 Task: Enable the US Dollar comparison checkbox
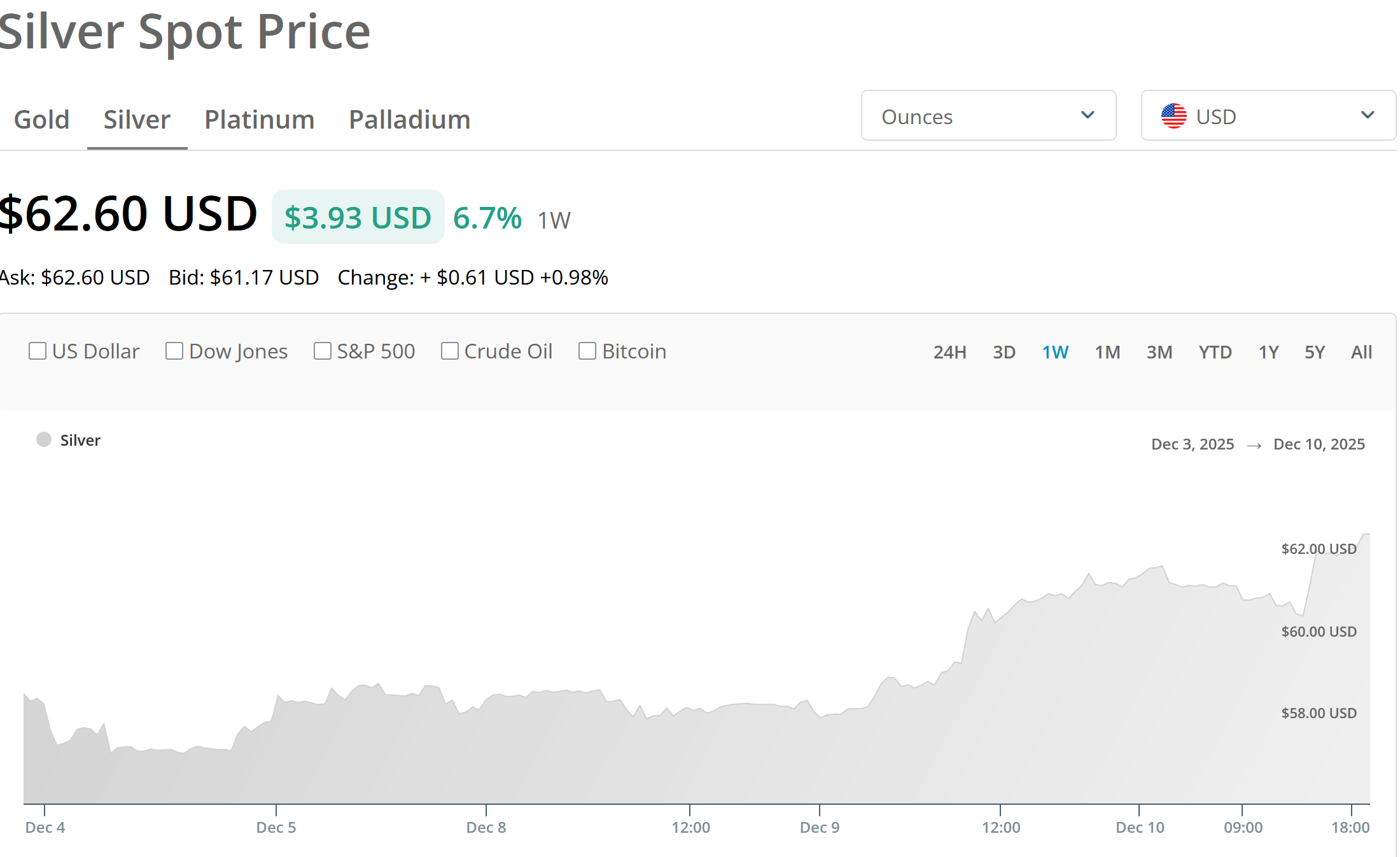click(x=38, y=351)
